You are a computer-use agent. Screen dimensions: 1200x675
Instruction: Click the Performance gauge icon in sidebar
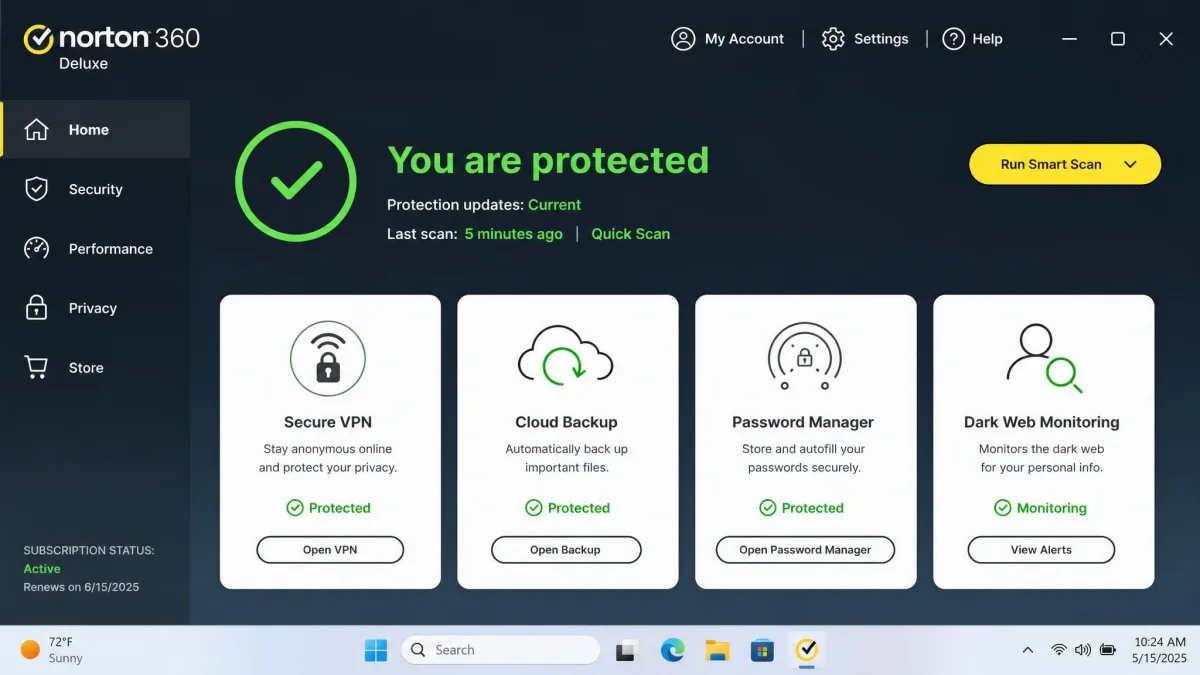pos(36,248)
